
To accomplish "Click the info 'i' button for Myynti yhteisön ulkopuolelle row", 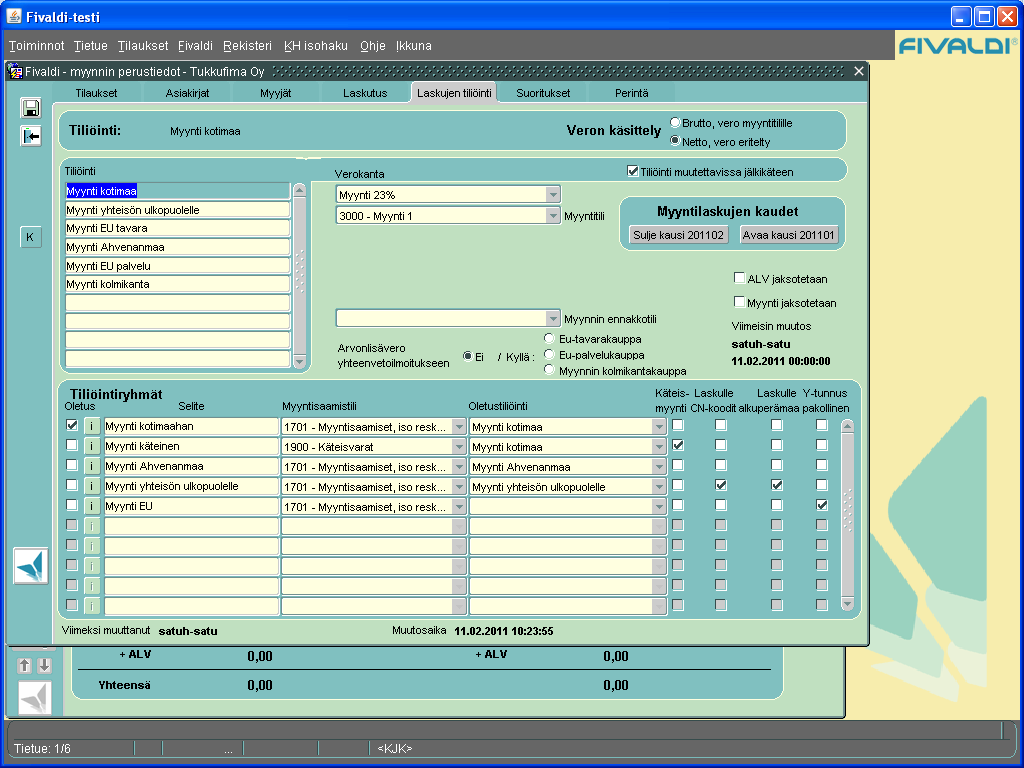I will (x=92, y=487).
